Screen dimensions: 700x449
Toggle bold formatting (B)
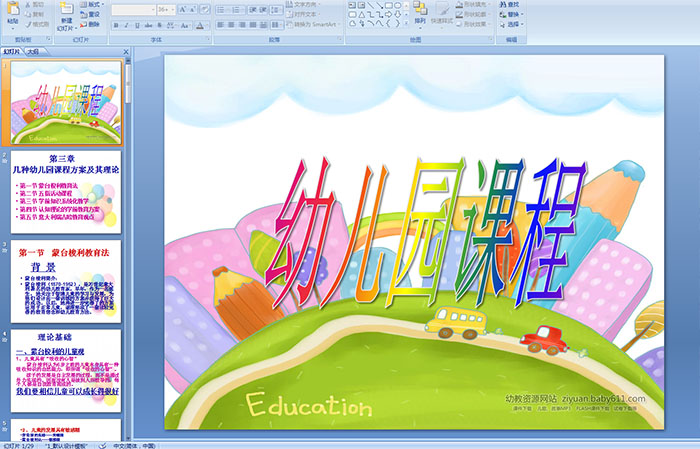coord(116,25)
